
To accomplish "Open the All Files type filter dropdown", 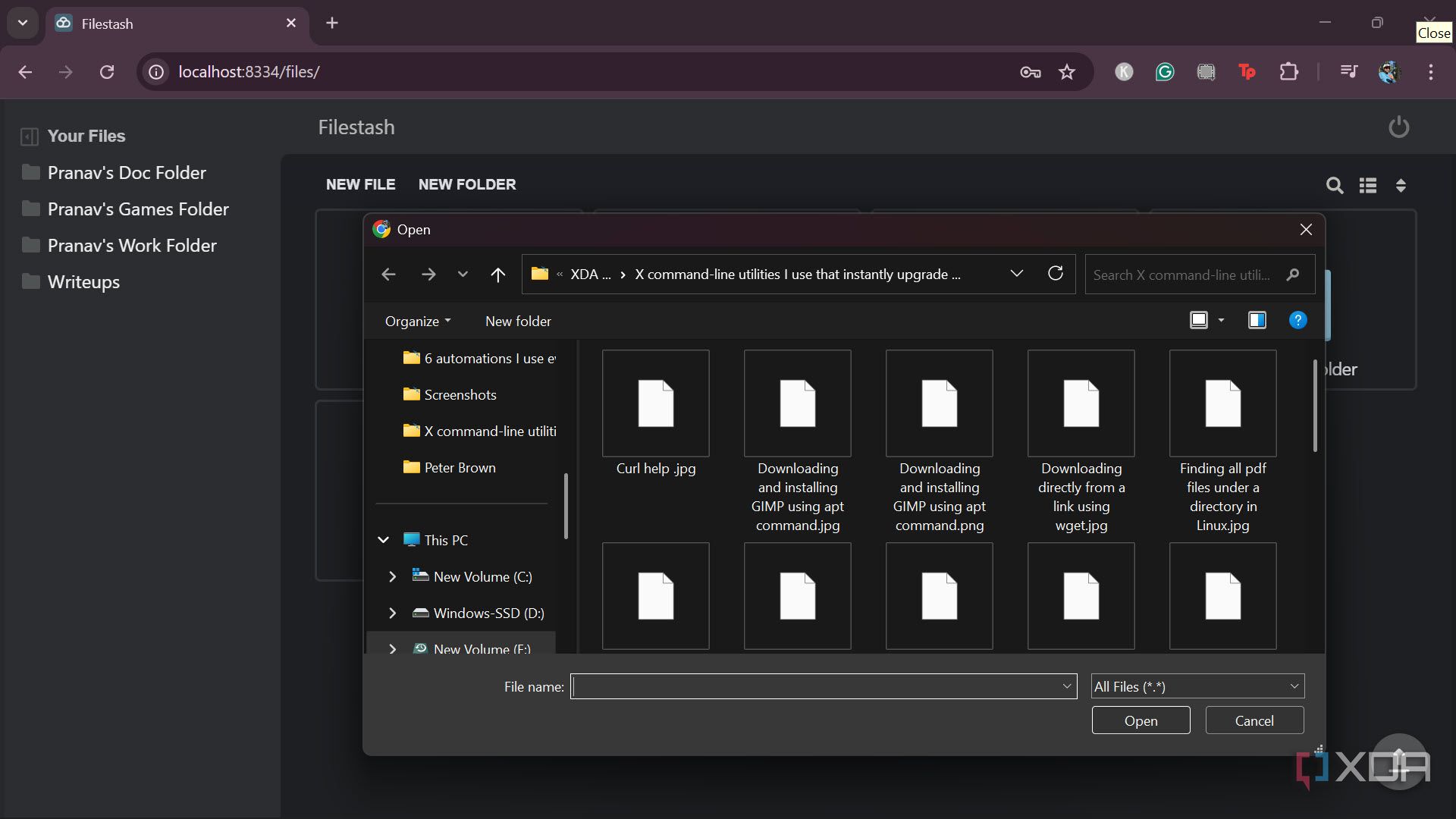I will [x=1197, y=686].
